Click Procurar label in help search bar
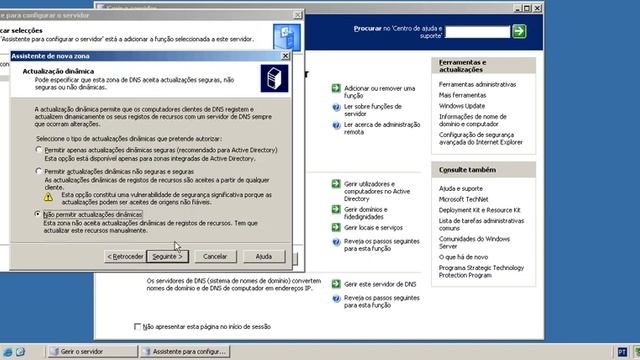 [x=367, y=29]
